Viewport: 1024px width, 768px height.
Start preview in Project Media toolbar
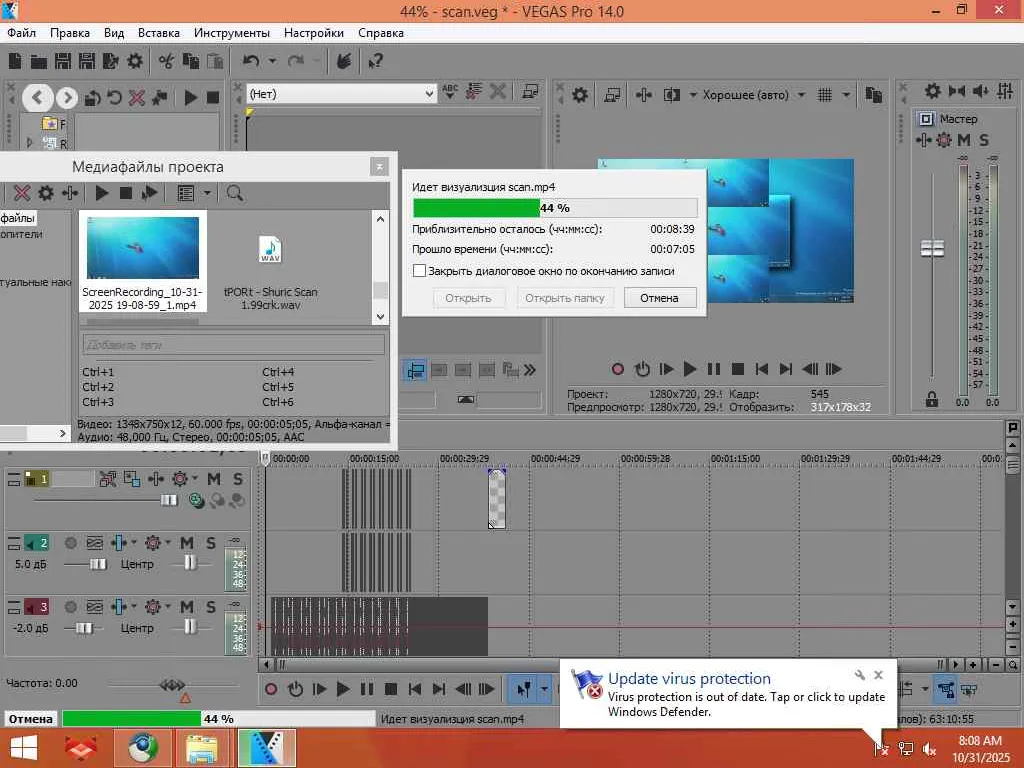tap(102, 193)
